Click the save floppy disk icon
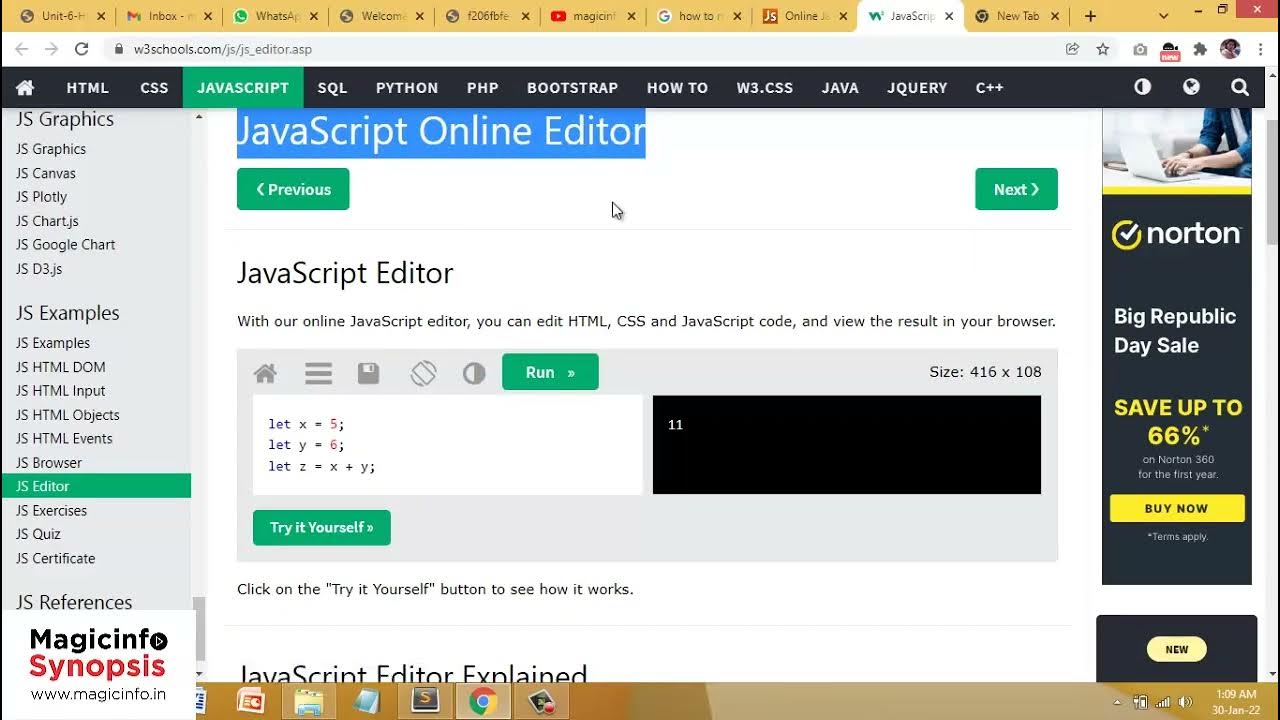 pos(368,373)
